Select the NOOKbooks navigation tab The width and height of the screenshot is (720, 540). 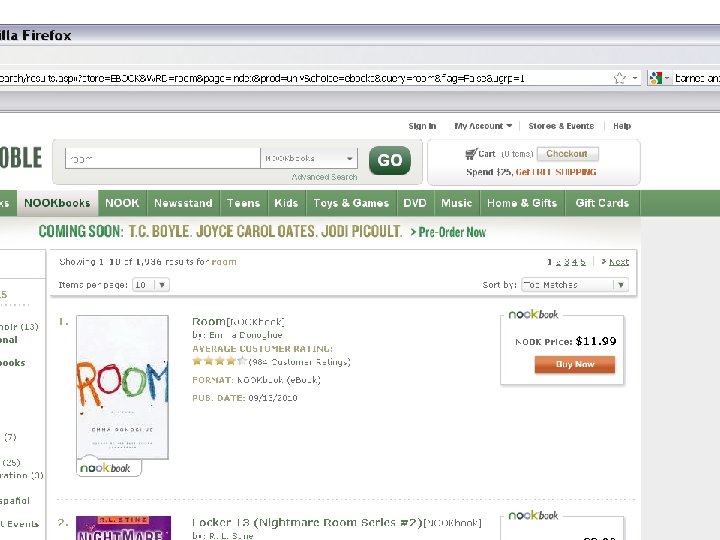coord(57,203)
